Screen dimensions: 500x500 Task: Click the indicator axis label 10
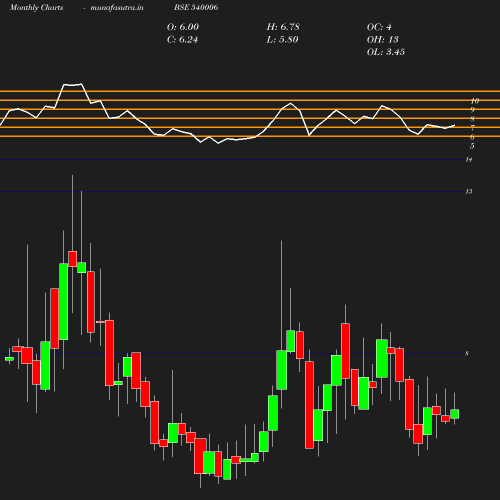[x=475, y=101]
